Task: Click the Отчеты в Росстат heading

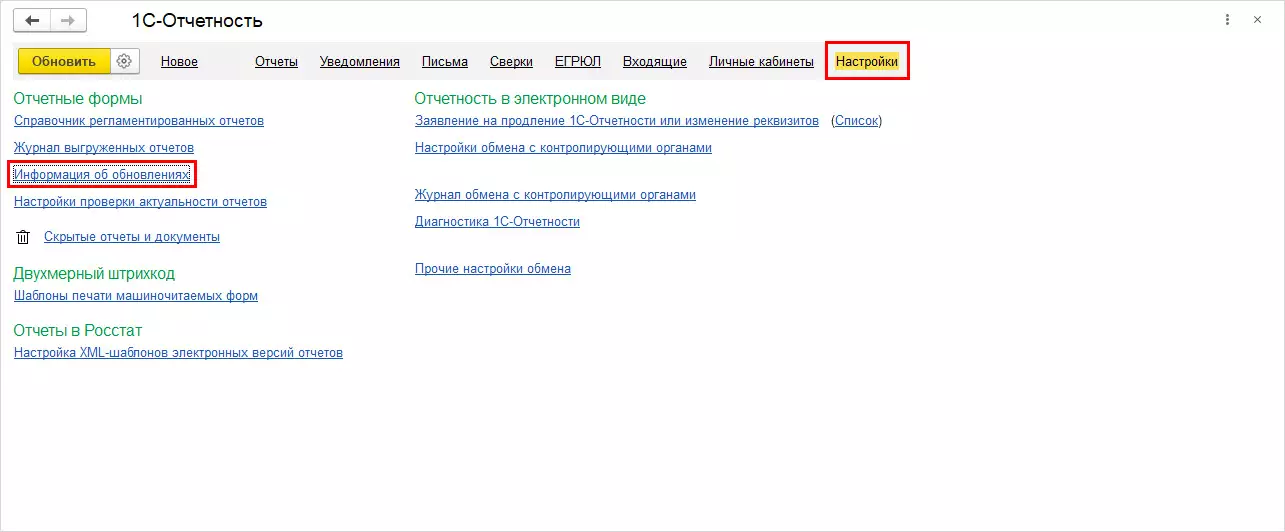Action: point(78,331)
